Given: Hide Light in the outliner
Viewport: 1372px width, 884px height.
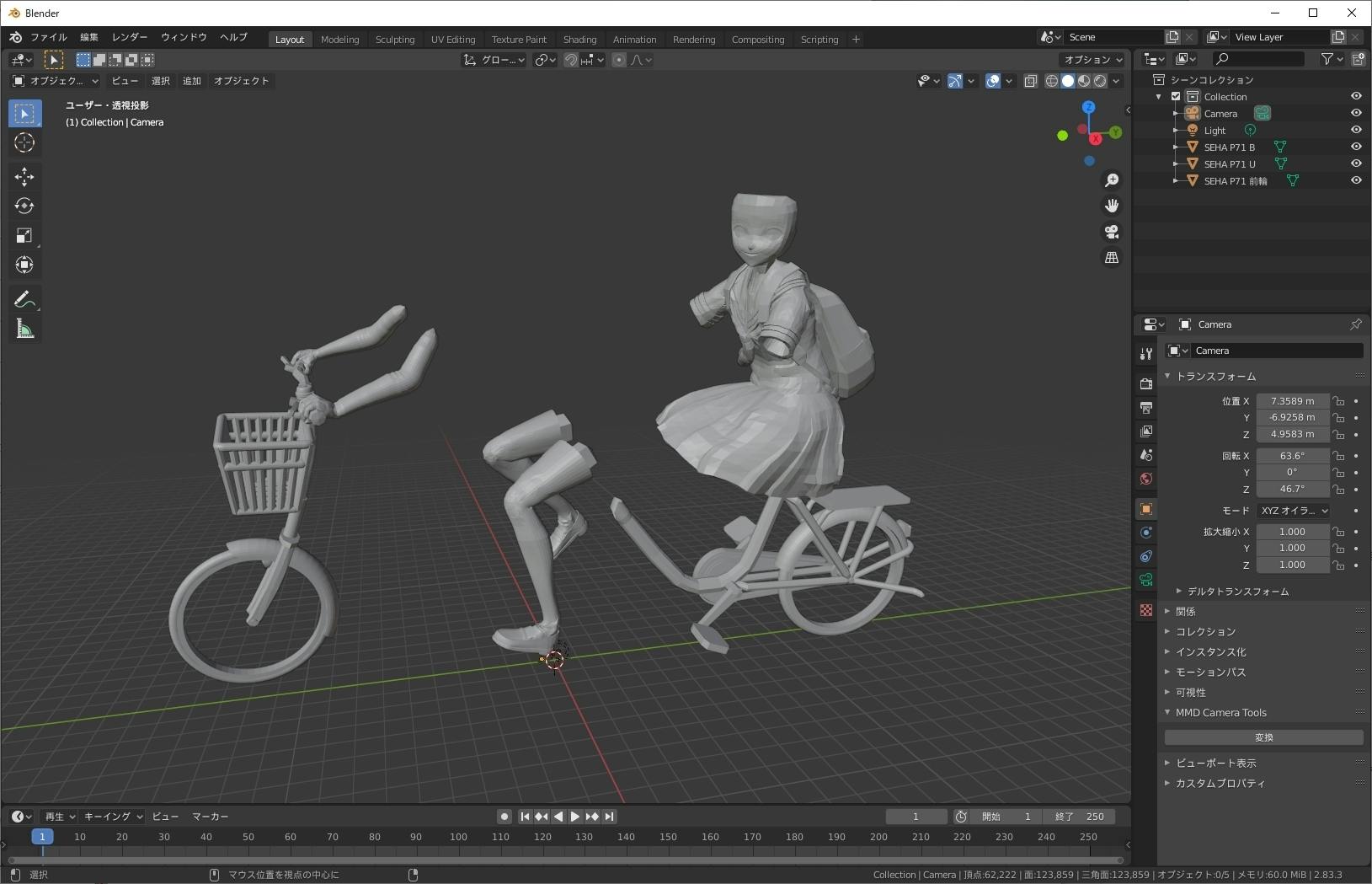Looking at the screenshot, I should tap(1356, 130).
